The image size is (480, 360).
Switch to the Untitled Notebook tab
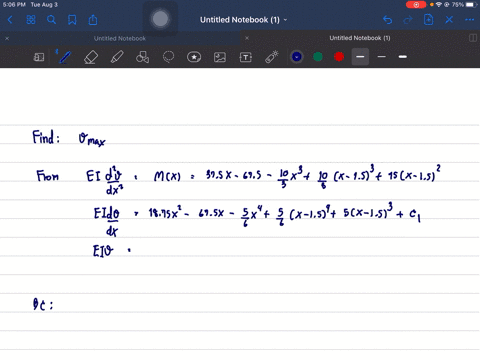120,38
